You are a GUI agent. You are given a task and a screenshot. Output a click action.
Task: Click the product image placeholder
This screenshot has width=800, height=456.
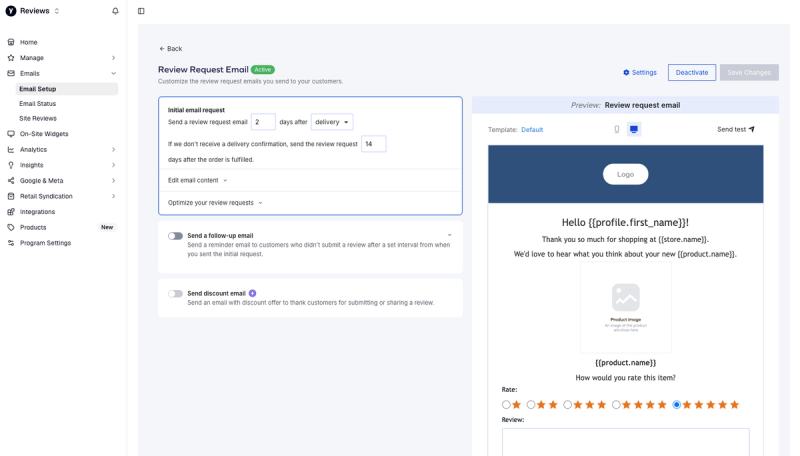[x=626, y=307]
